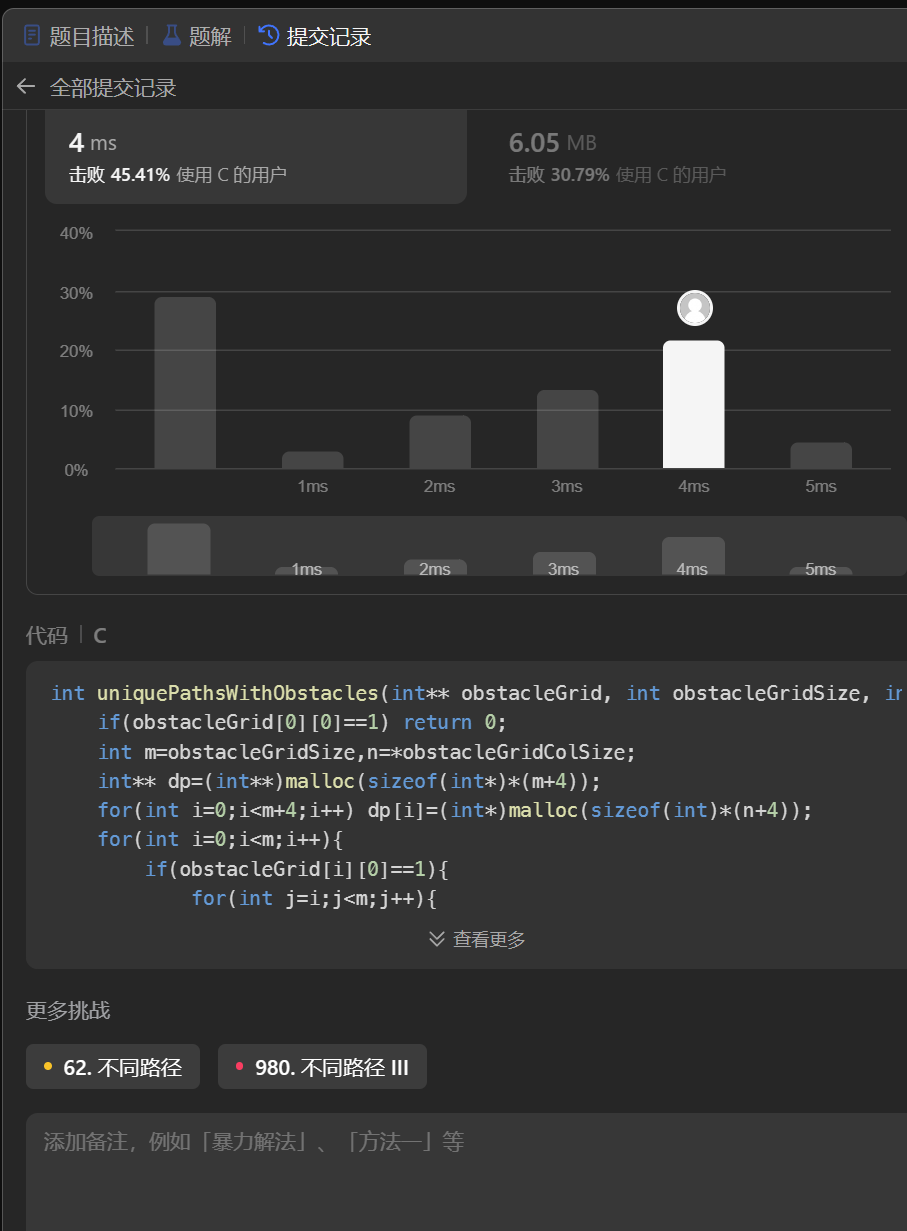Click the highlighted 4ms bar in chart
Image resolution: width=907 pixels, height=1231 pixels.
(x=693, y=405)
